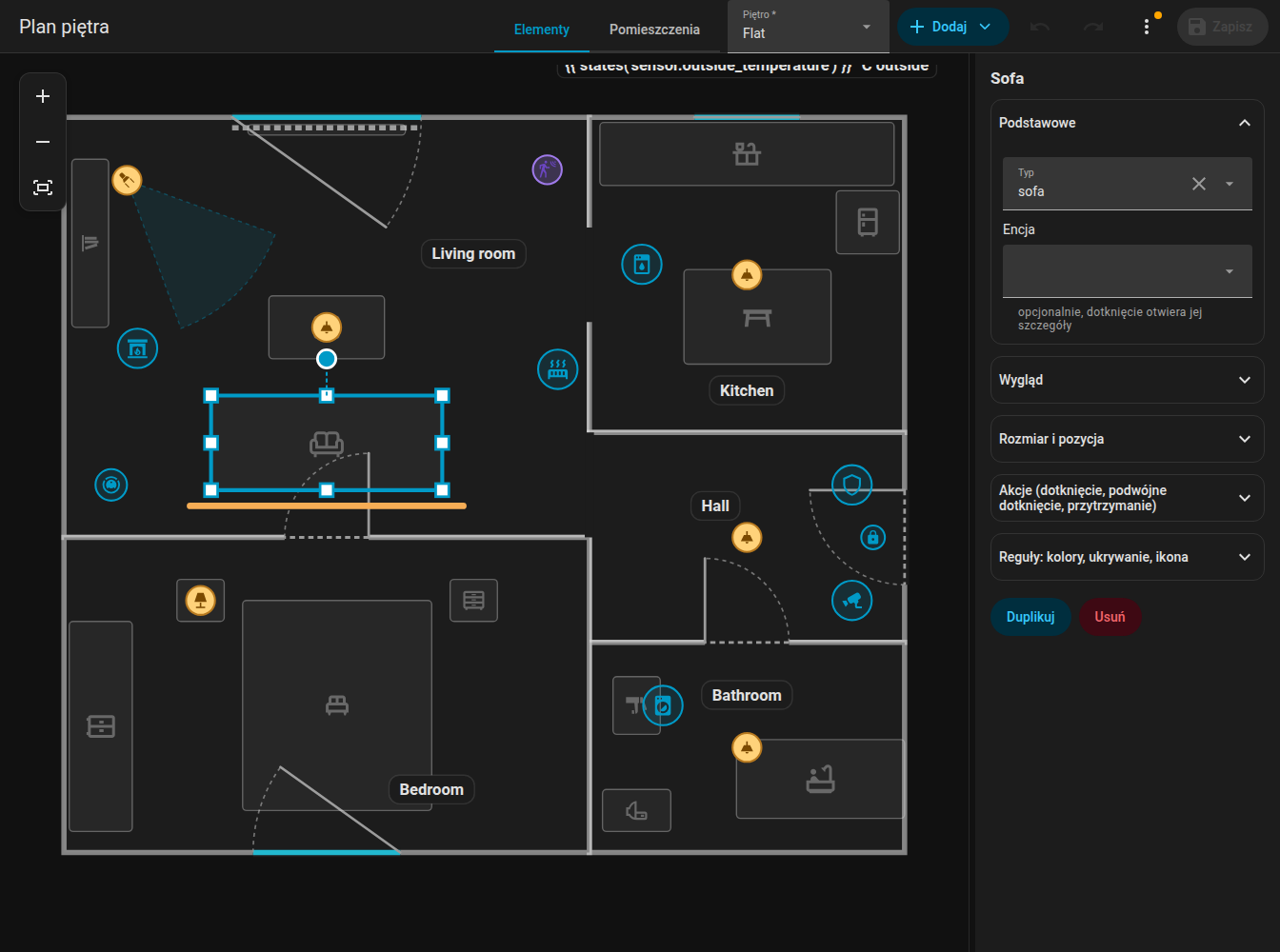Fit floor plan to screen icon
The image size is (1280, 952).
(43, 188)
